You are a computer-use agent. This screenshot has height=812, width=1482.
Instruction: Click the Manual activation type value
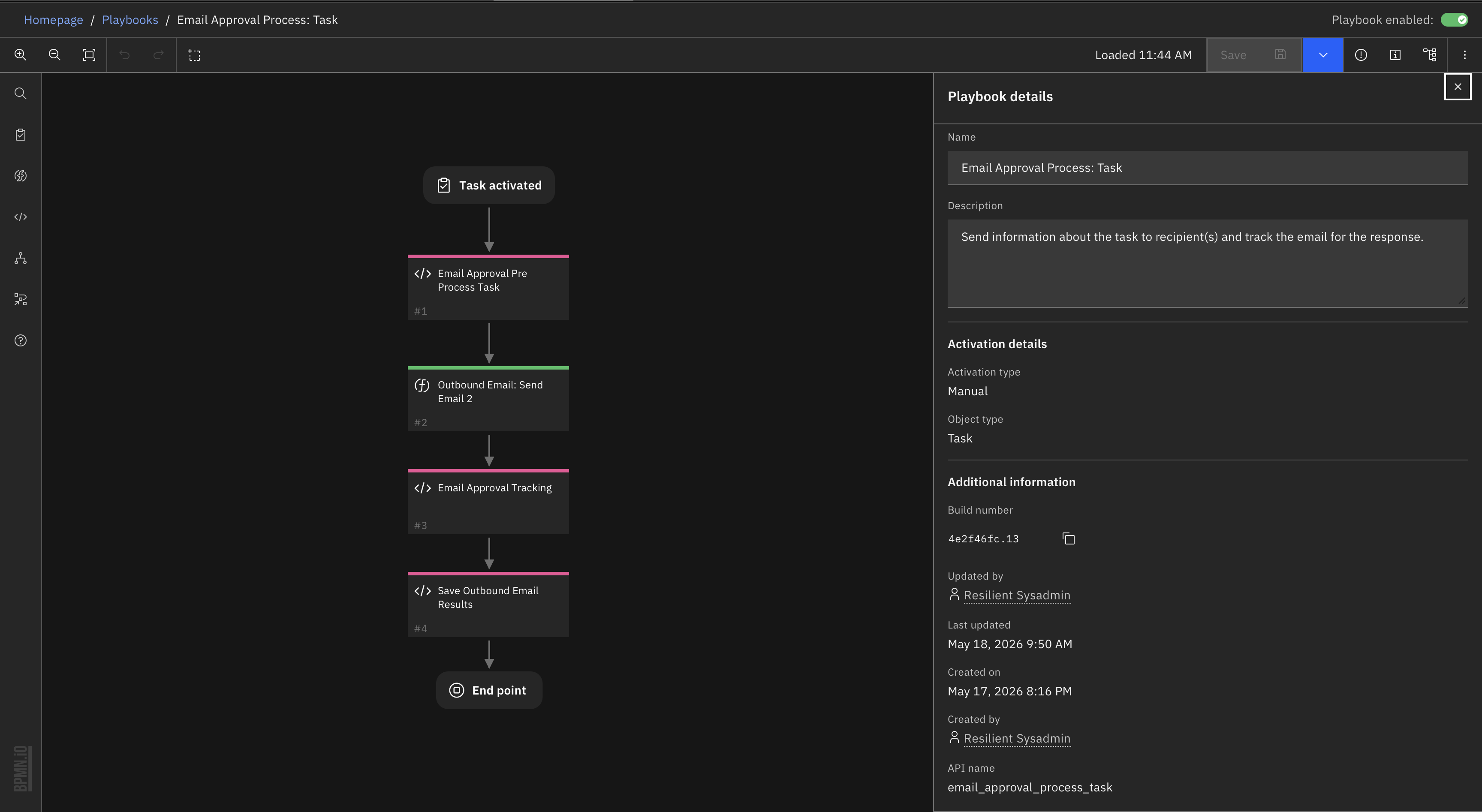[x=967, y=391]
